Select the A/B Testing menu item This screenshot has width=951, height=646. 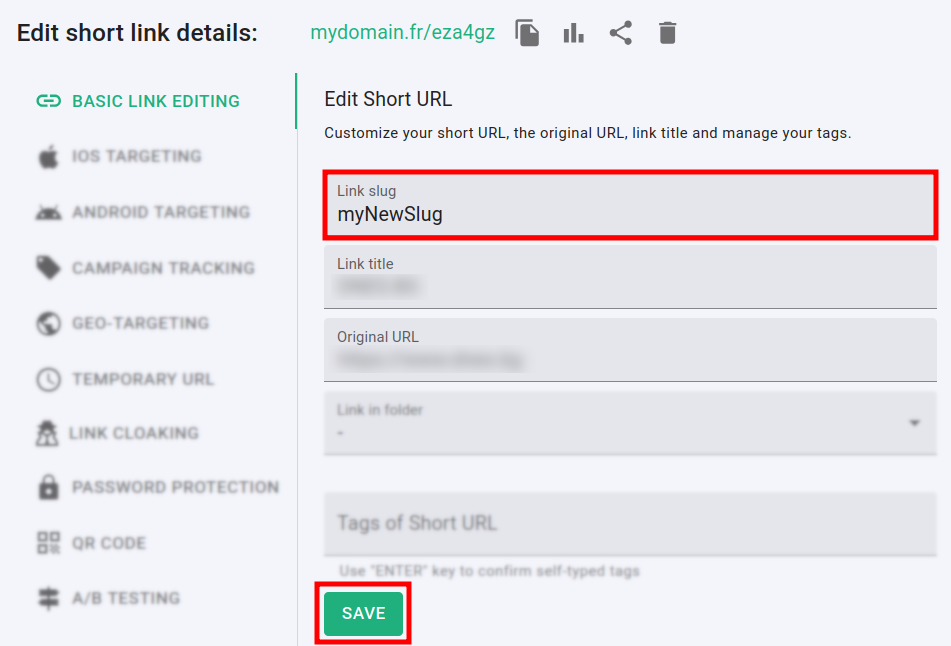[x=126, y=598]
